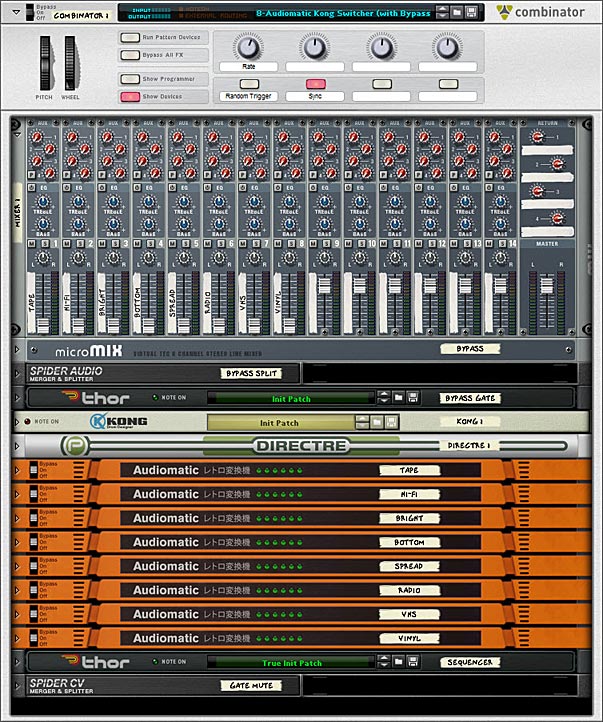Toggle the Combinator Bypass/On/Off switch
603x722 pixels.
pos(30,12)
